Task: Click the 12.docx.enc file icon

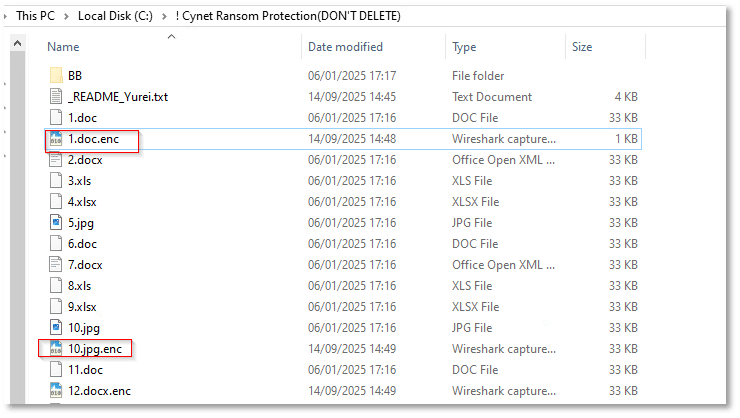Action: pyautogui.click(x=56, y=391)
